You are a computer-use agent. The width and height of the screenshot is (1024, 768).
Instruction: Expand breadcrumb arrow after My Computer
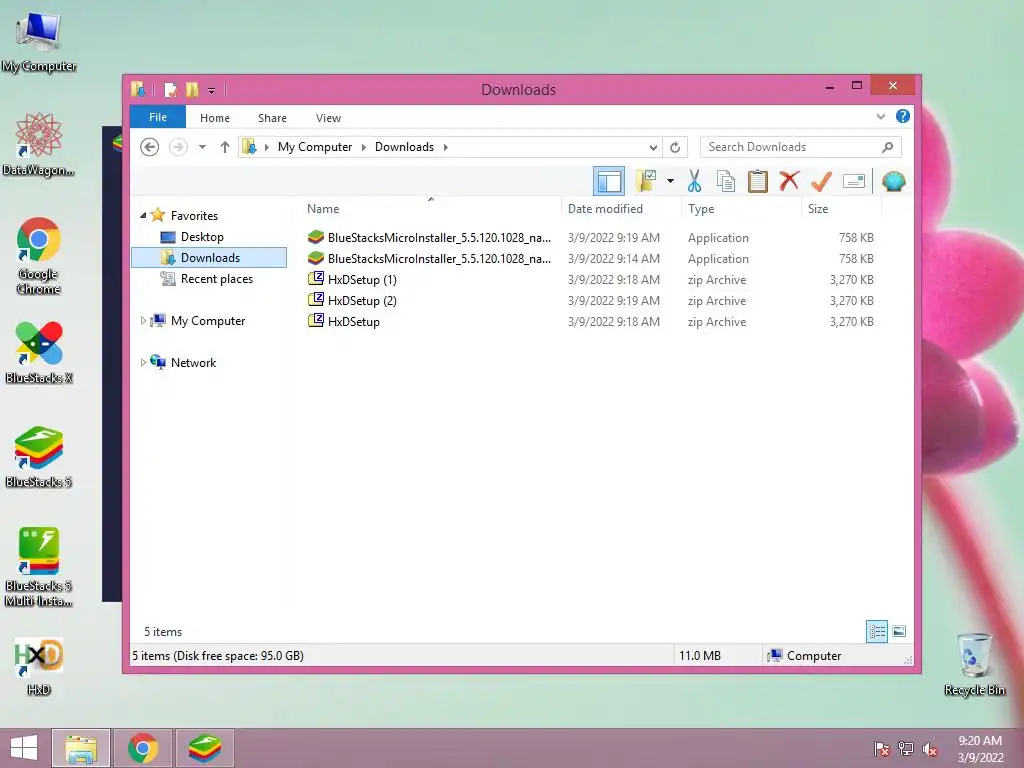pos(364,147)
